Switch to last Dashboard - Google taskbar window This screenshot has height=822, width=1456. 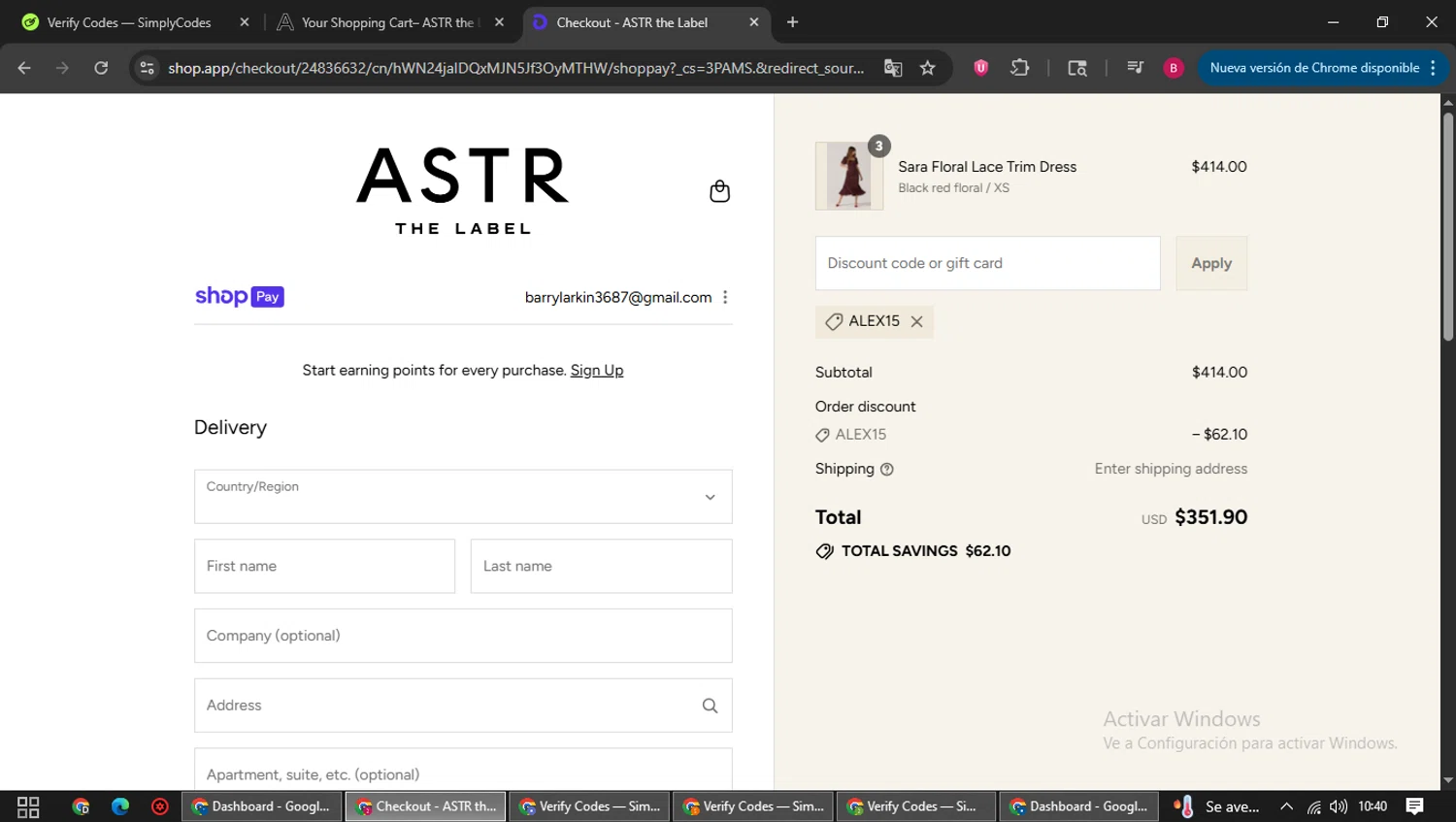point(1079,806)
